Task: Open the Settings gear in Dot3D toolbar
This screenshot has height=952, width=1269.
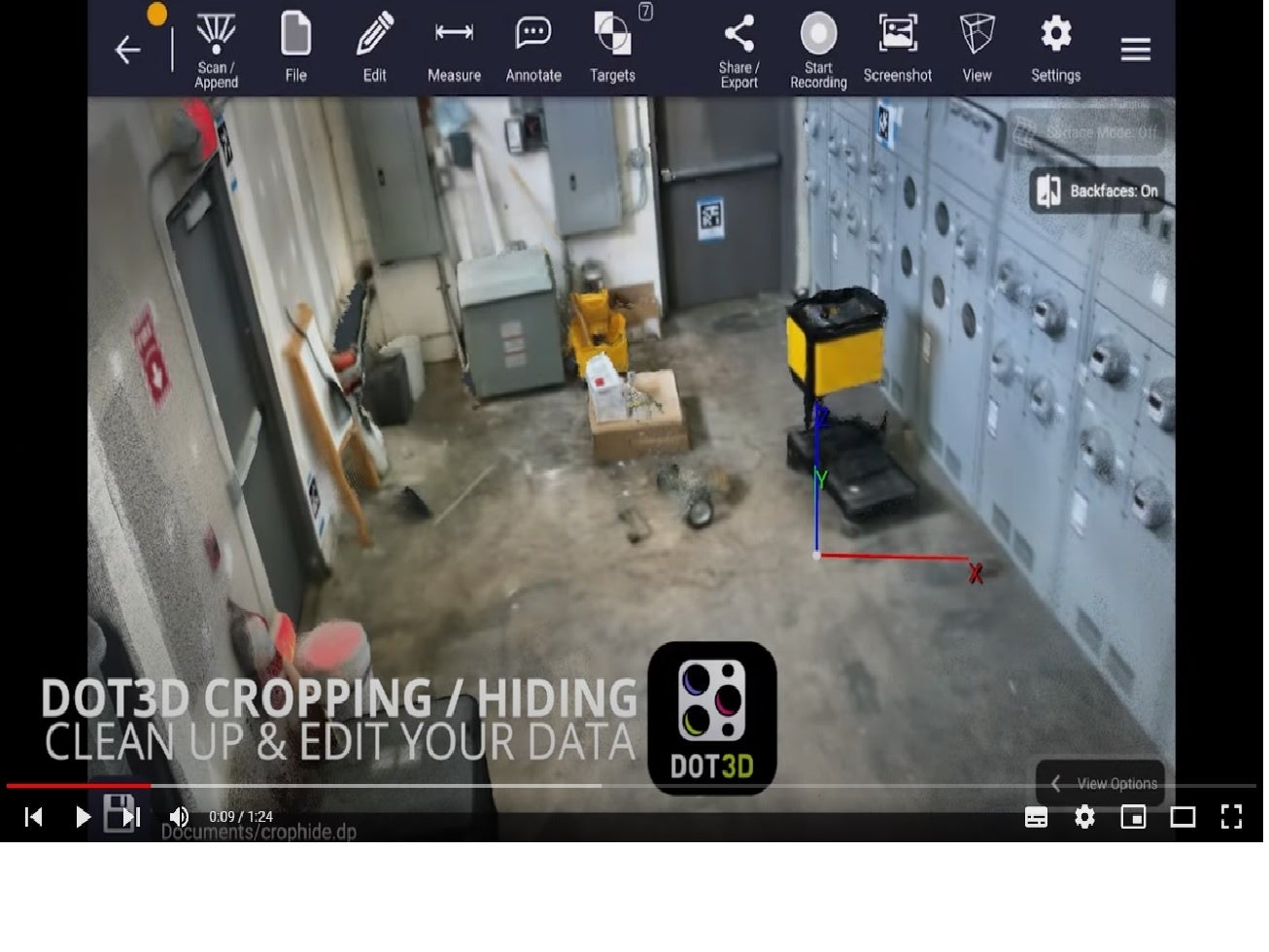Action: [x=1055, y=49]
